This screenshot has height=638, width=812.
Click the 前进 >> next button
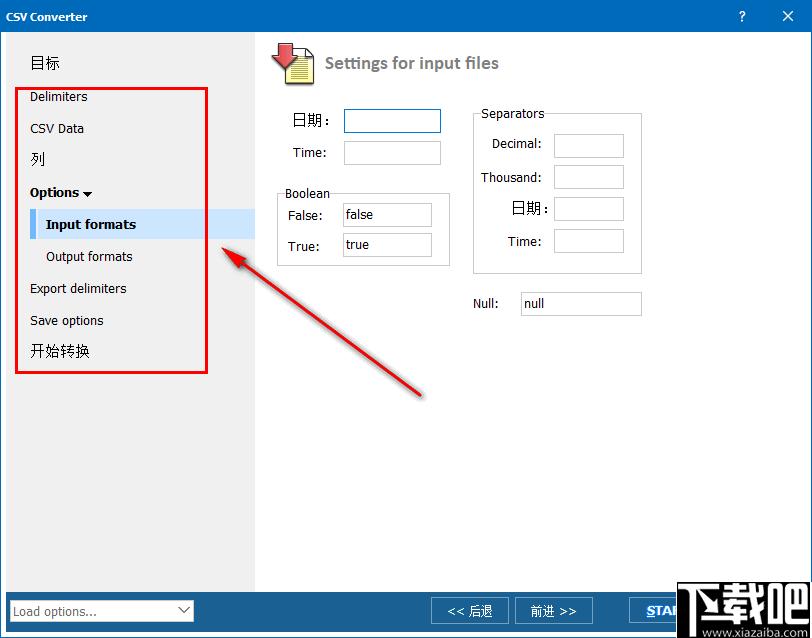click(x=554, y=611)
